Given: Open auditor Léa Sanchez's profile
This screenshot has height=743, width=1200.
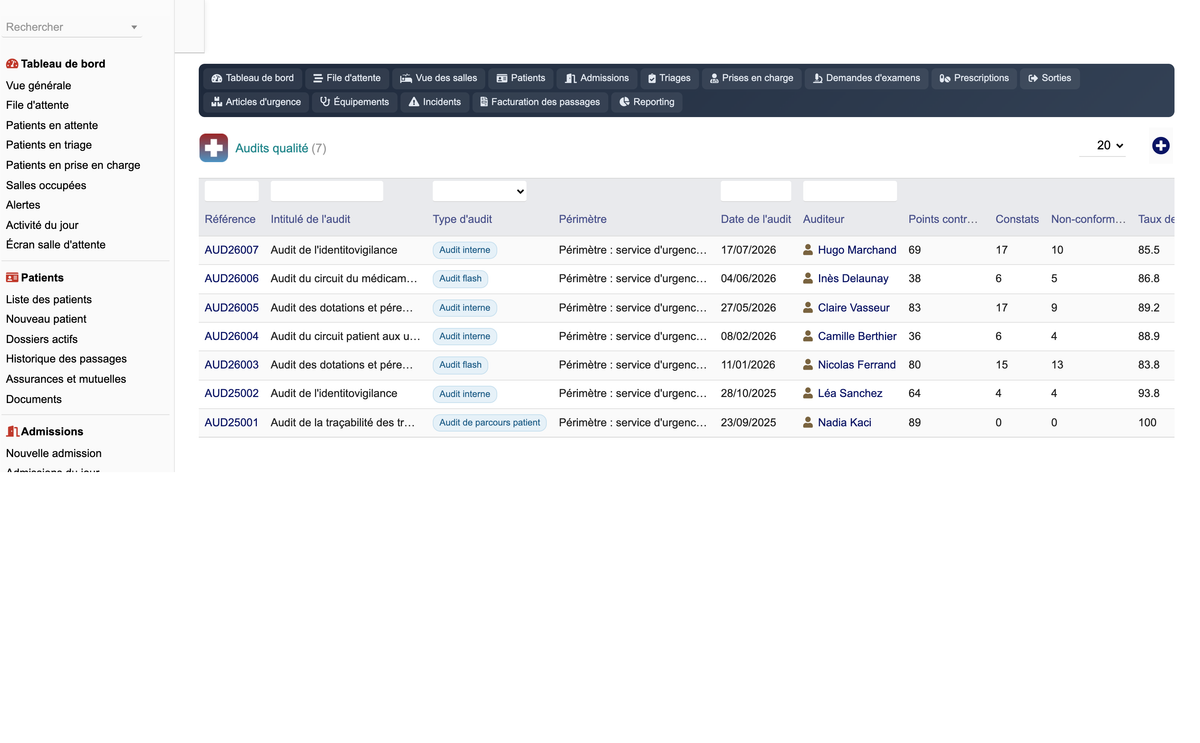Looking at the screenshot, I should point(850,394).
